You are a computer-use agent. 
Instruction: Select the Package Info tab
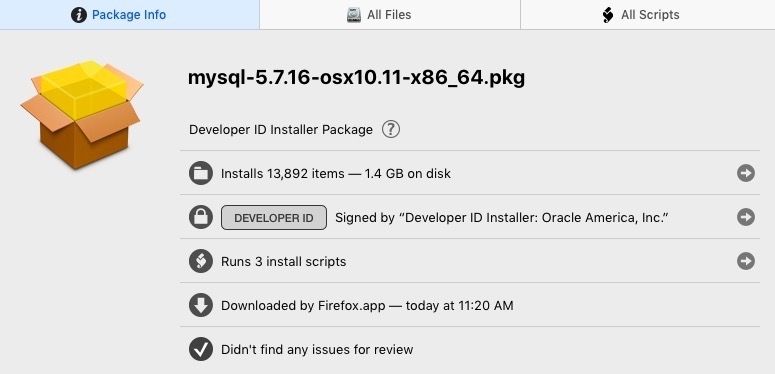pyautogui.click(x=129, y=15)
